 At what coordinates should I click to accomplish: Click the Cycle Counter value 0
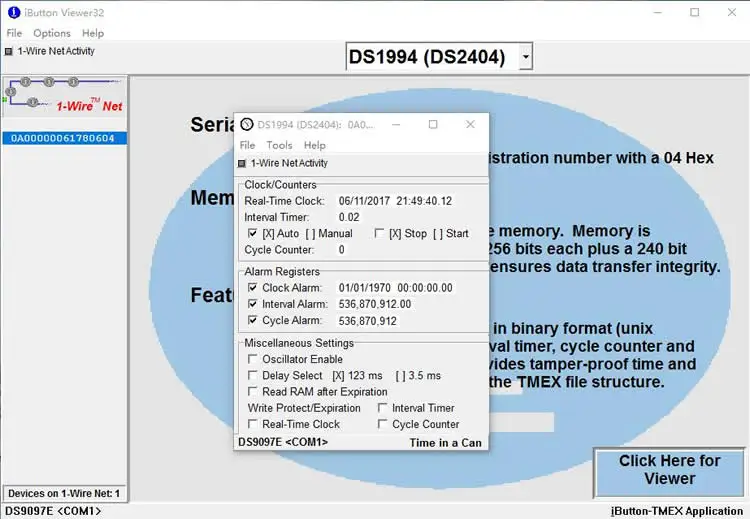point(342,250)
